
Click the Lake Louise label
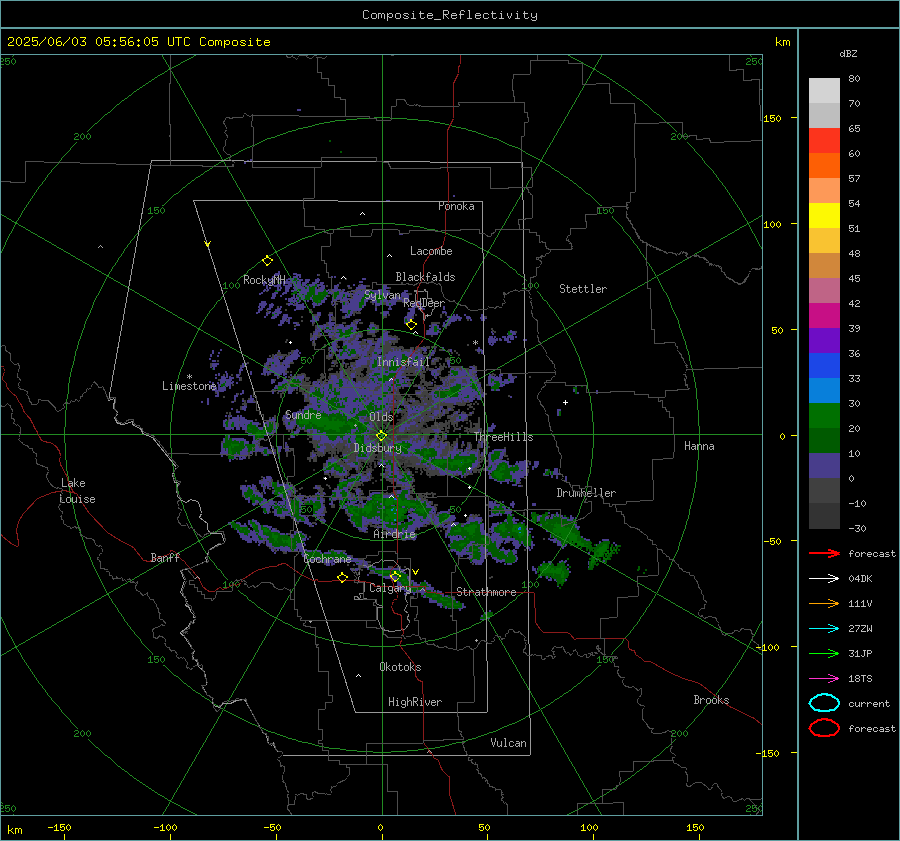tap(77, 491)
